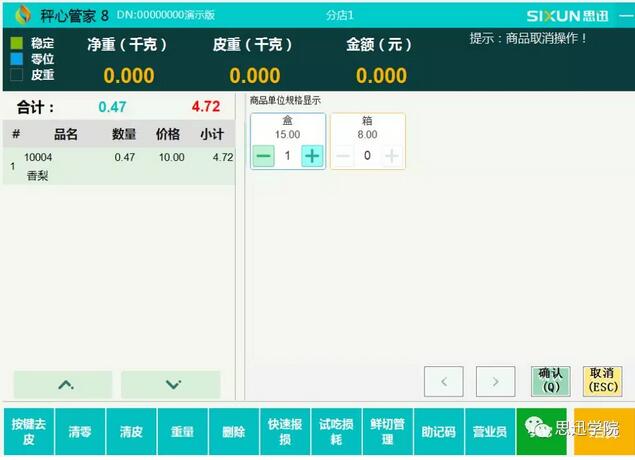635x460 pixels.
Task: Select the 香梨 item row
Action: tap(120, 166)
